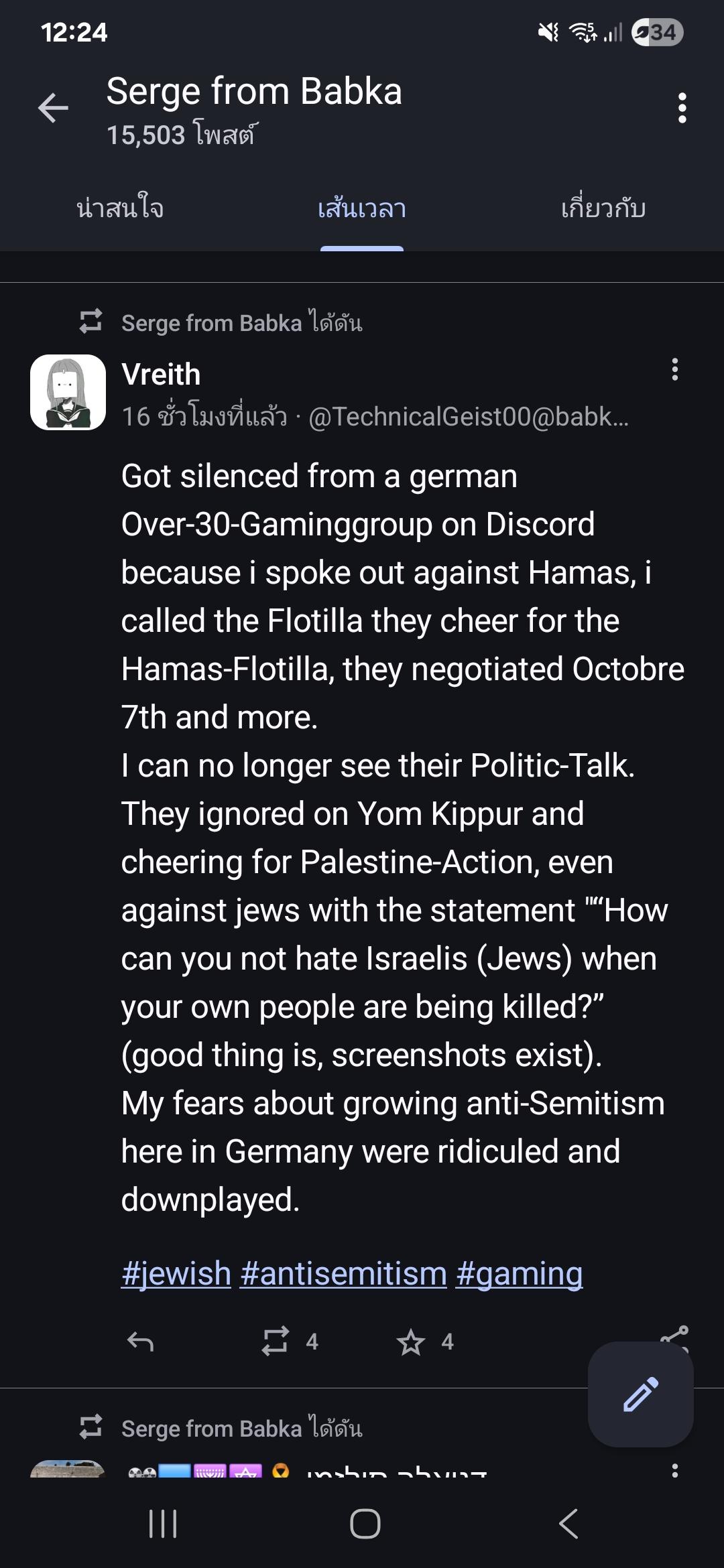The height and width of the screenshot is (1568, 724).
Task: Toggle boost on Vreith's post
Action: coord(276,1342)
